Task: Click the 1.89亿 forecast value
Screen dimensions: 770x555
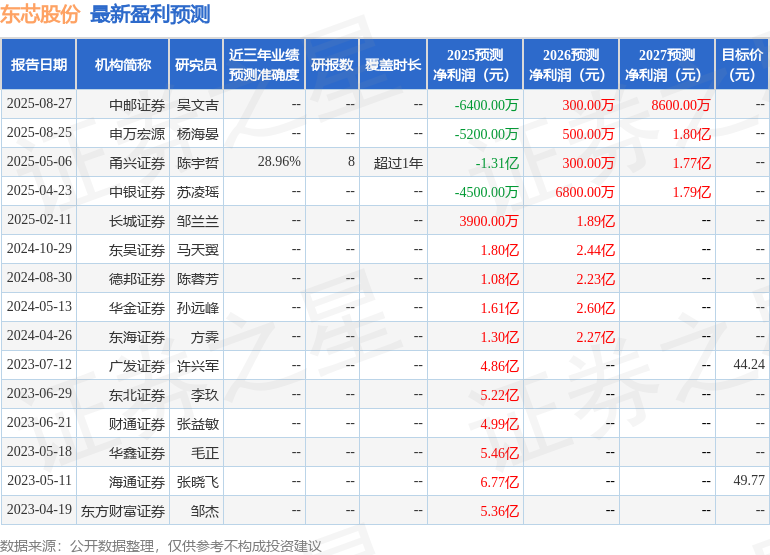Action: tap(595, 221)
